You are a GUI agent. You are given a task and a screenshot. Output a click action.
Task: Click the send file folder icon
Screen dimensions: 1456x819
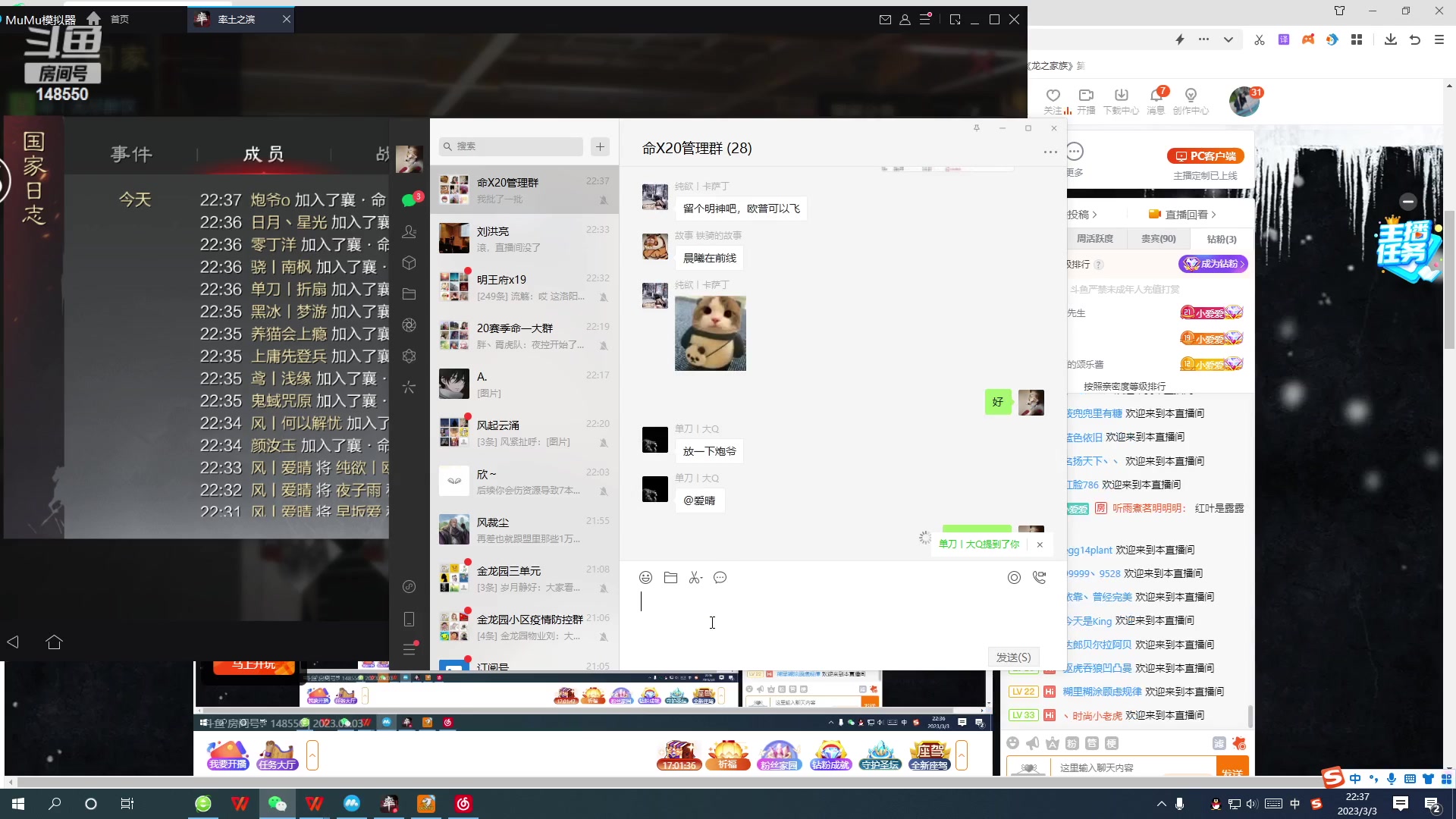(670, 578)
